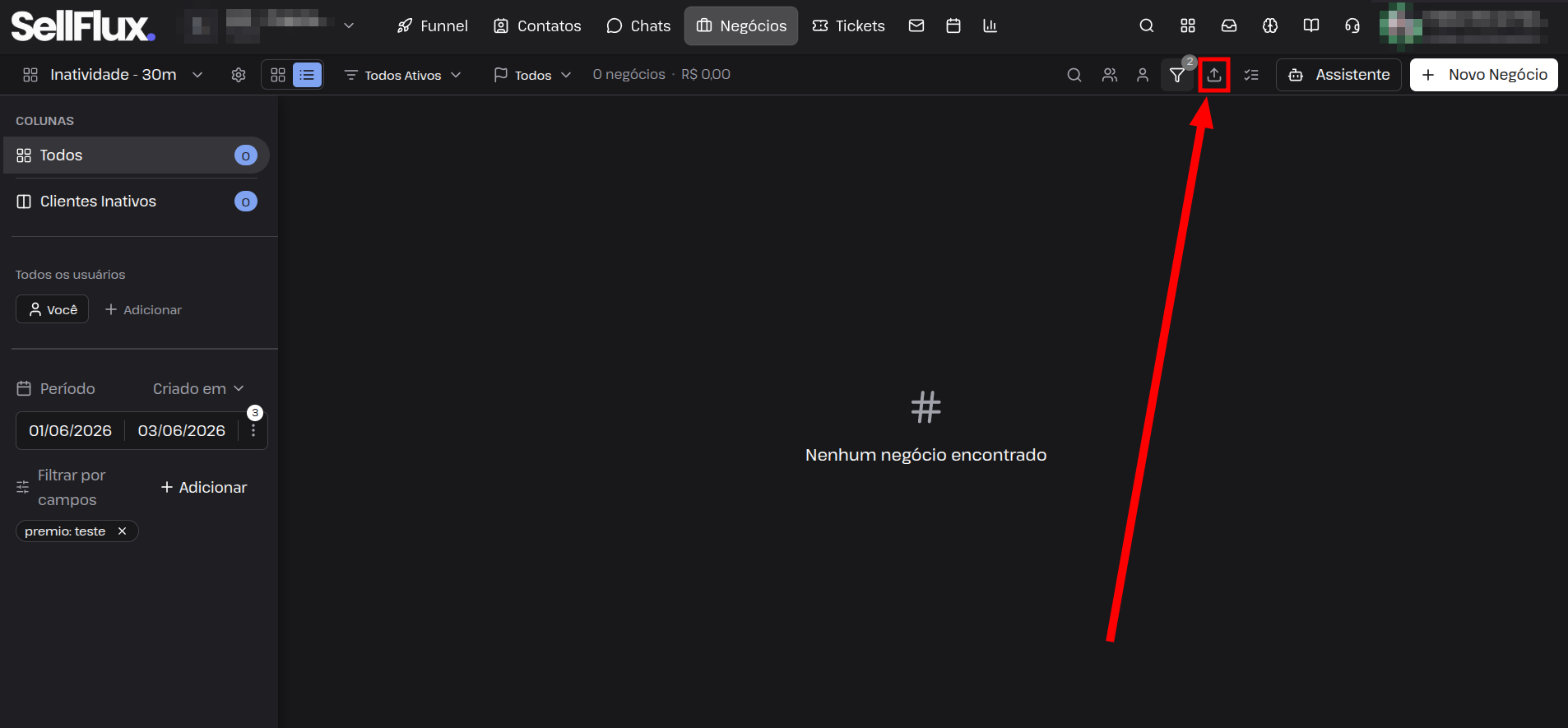Click the pipeline settings gear icon
Image resolution: width=1568 pixels, height=728 pixels.
pos(239,75)
